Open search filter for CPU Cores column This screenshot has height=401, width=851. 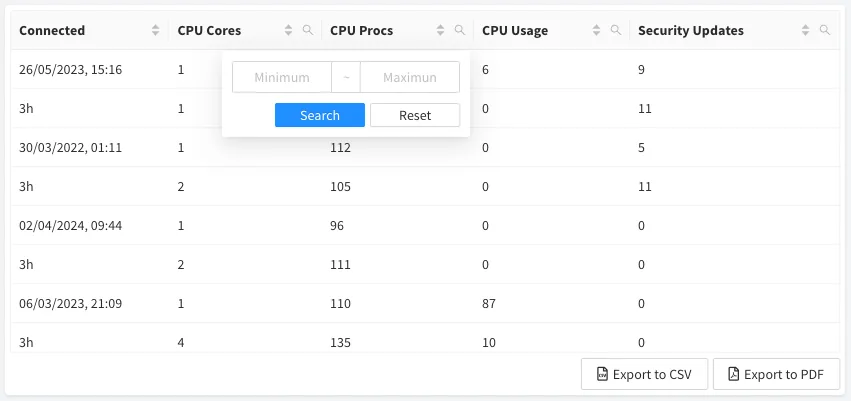[x=308, y=30]
